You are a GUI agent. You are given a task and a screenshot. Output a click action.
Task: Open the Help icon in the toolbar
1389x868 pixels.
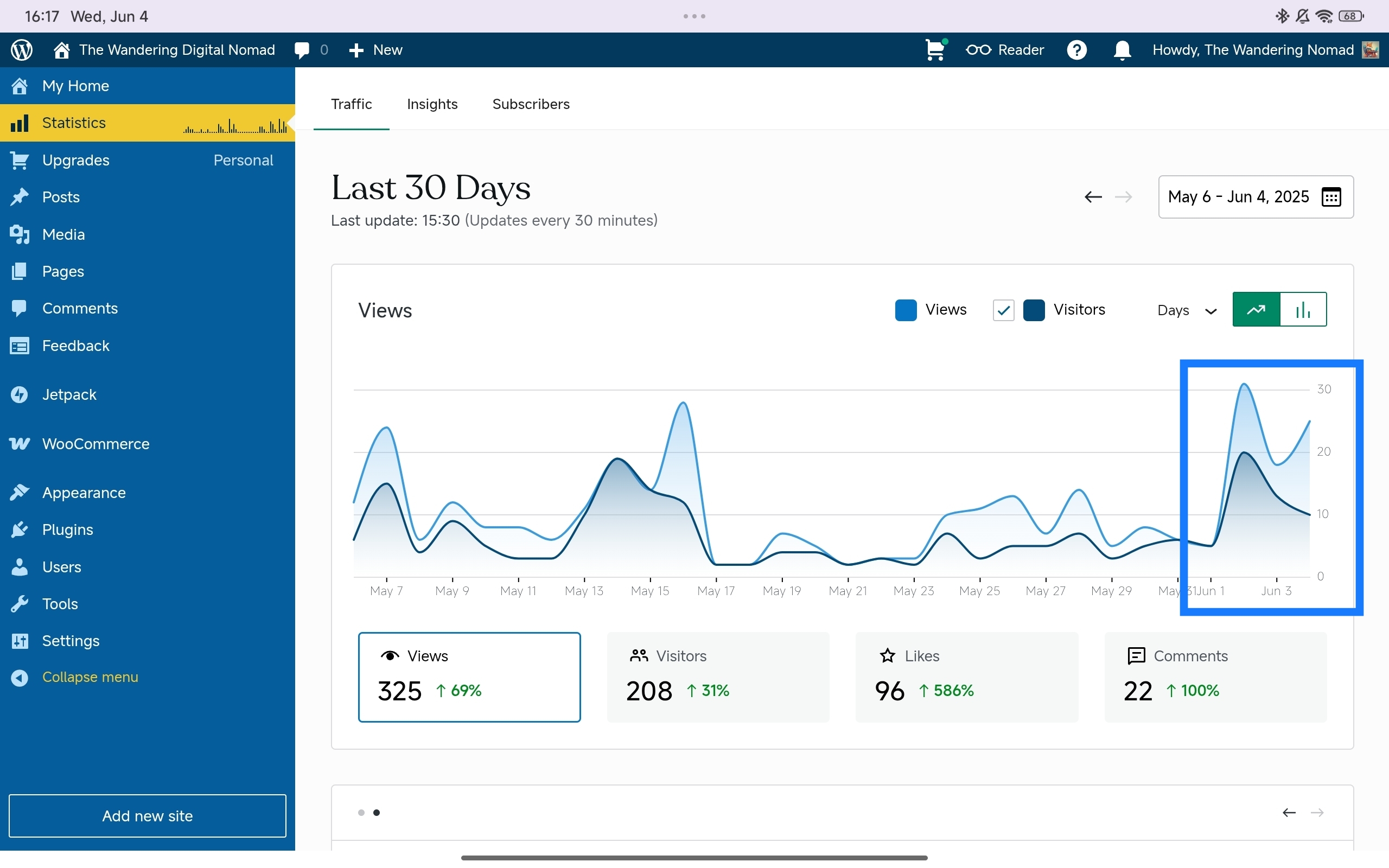click(1078, 50)
